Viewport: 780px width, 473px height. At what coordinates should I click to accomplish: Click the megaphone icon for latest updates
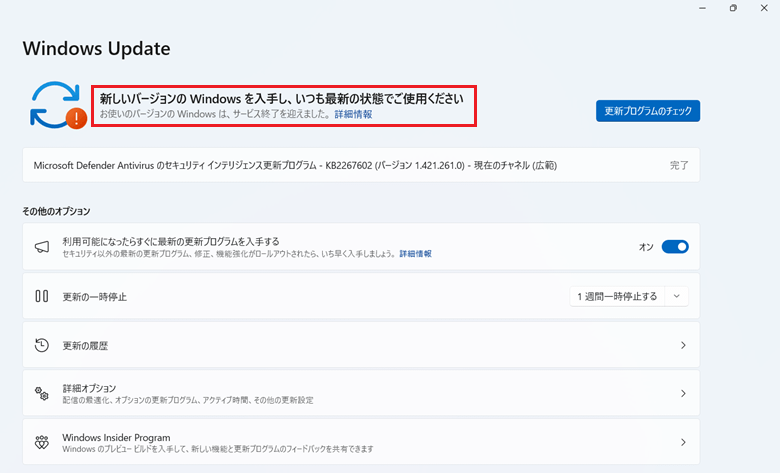pyautogui.click(x=42, y=247)
